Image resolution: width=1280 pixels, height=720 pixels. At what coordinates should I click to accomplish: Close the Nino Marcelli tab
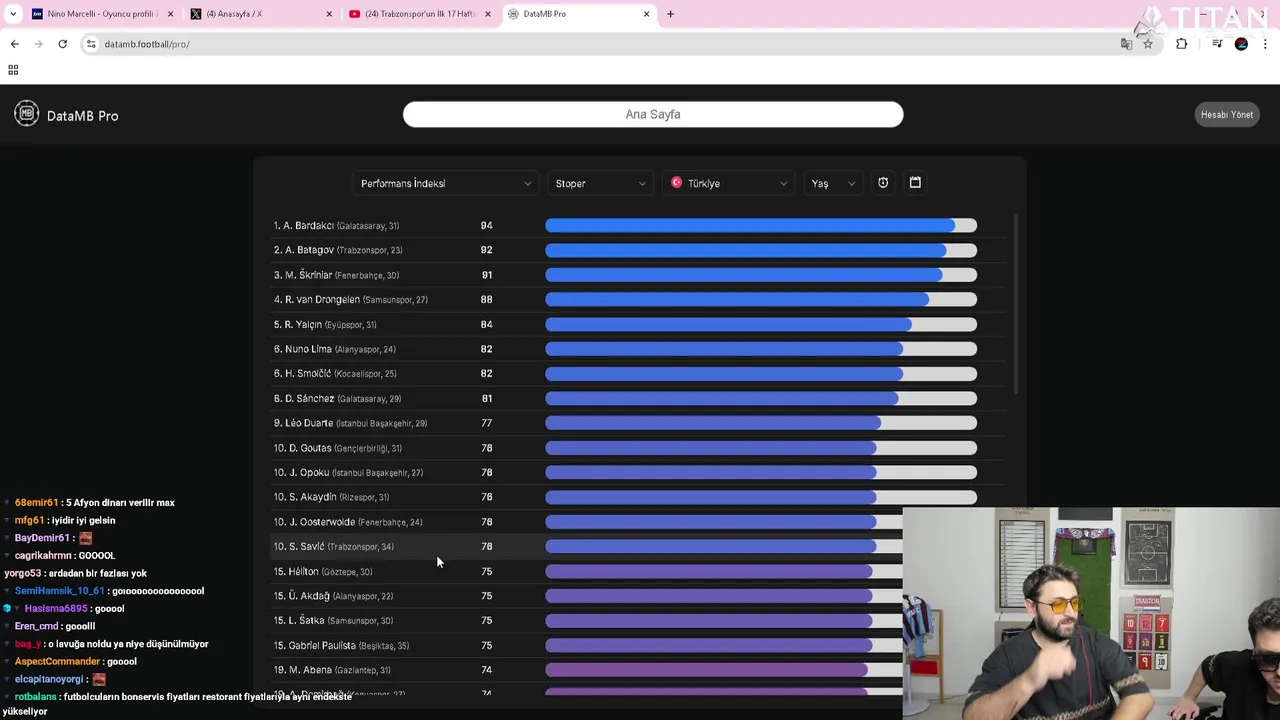(170, 14)
